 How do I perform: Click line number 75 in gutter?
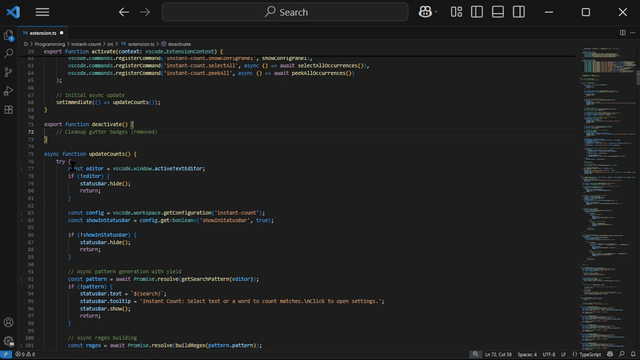pyautogui.click(x=31, y=154)
